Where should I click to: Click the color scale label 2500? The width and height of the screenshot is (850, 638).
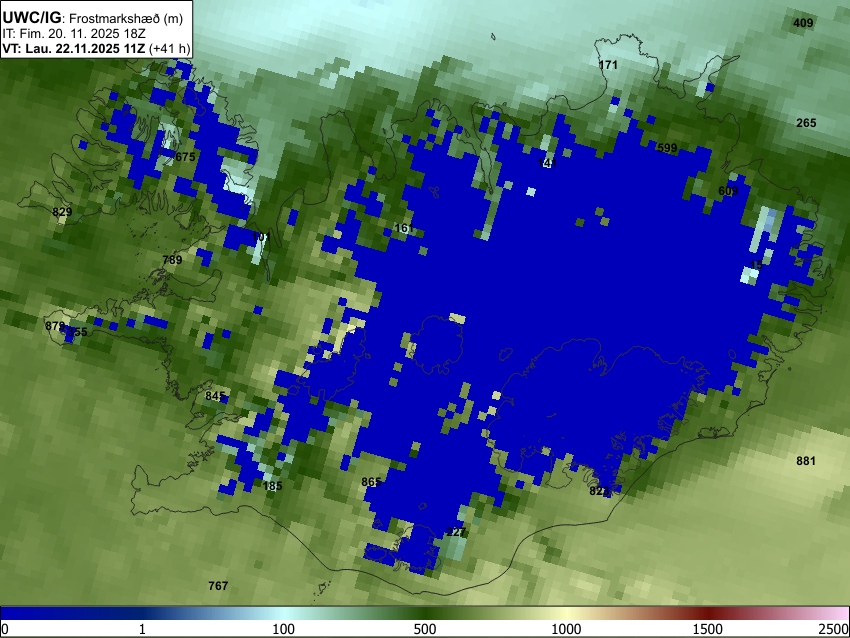[835, 629]
